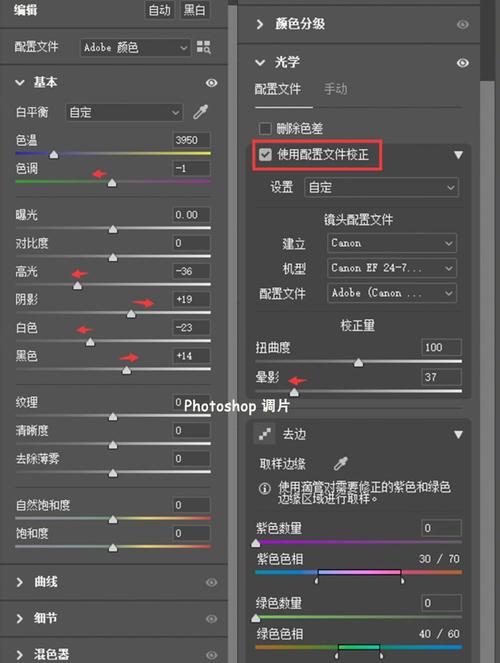This screenshot has width=500, height=663.
Task: Enable the 删除色差 checkbox
Action: pyautogui.click(x=265, y=128)
